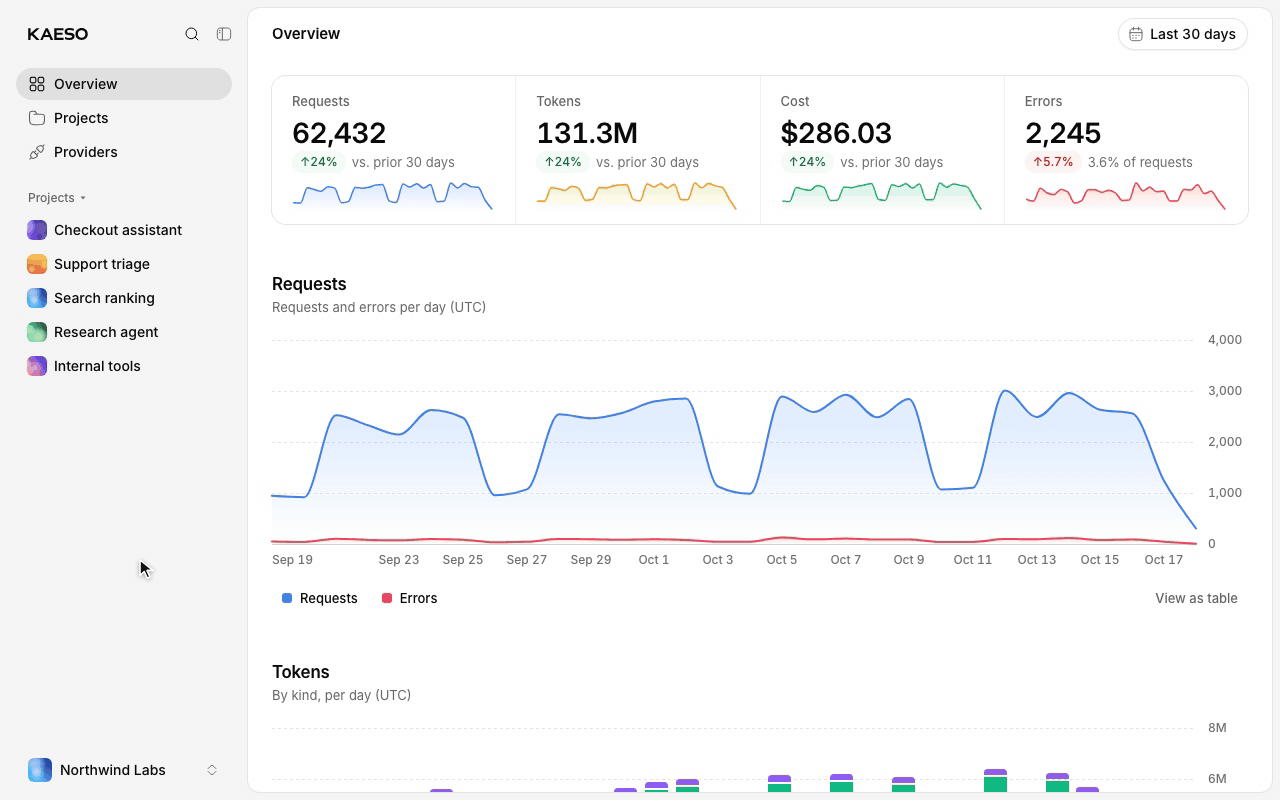Open the Checkout assistant project
Screen dimensions: 1280x800
pyautogui.click(x=124, y=230)
